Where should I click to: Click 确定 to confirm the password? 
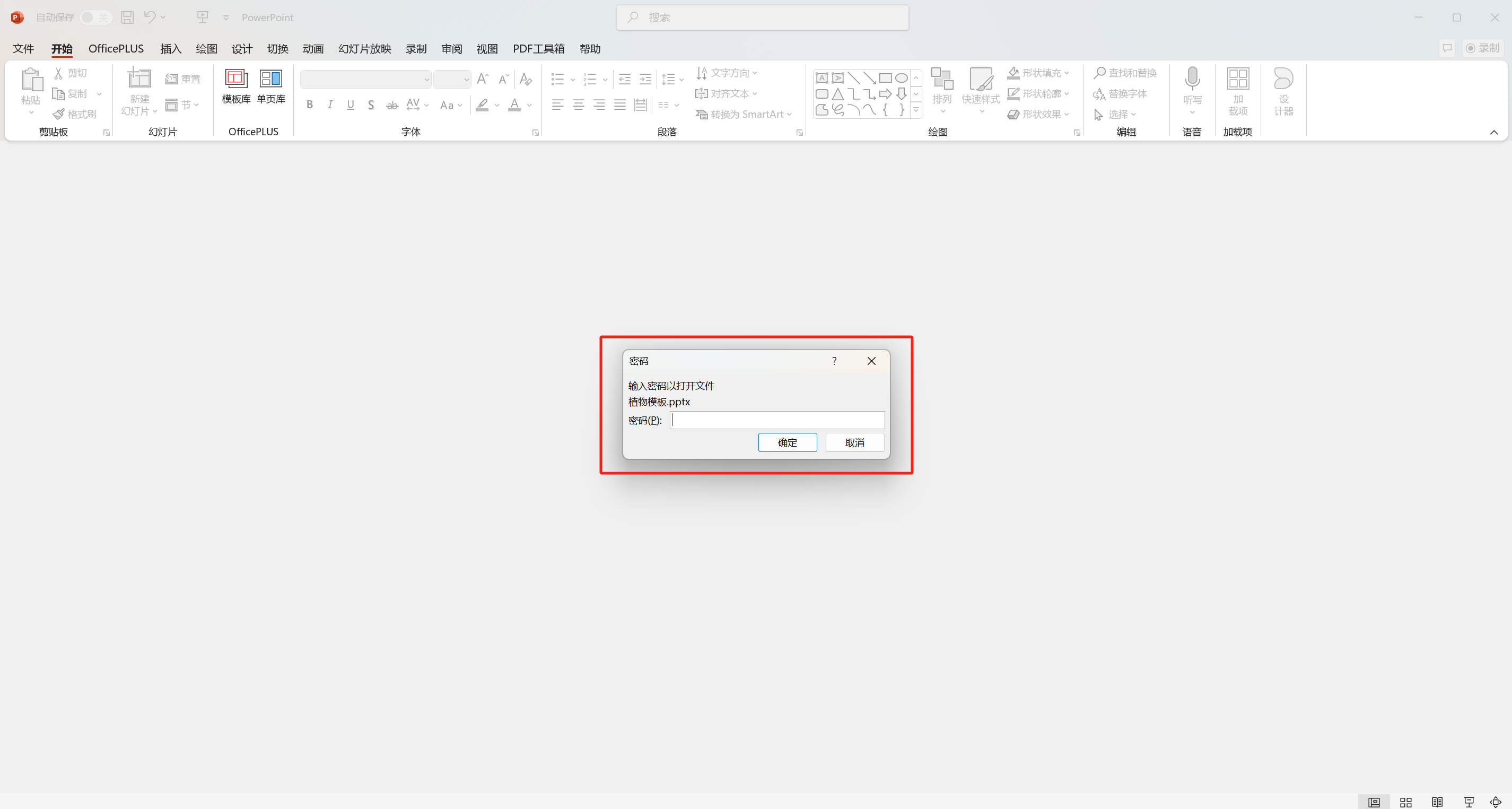786,442
